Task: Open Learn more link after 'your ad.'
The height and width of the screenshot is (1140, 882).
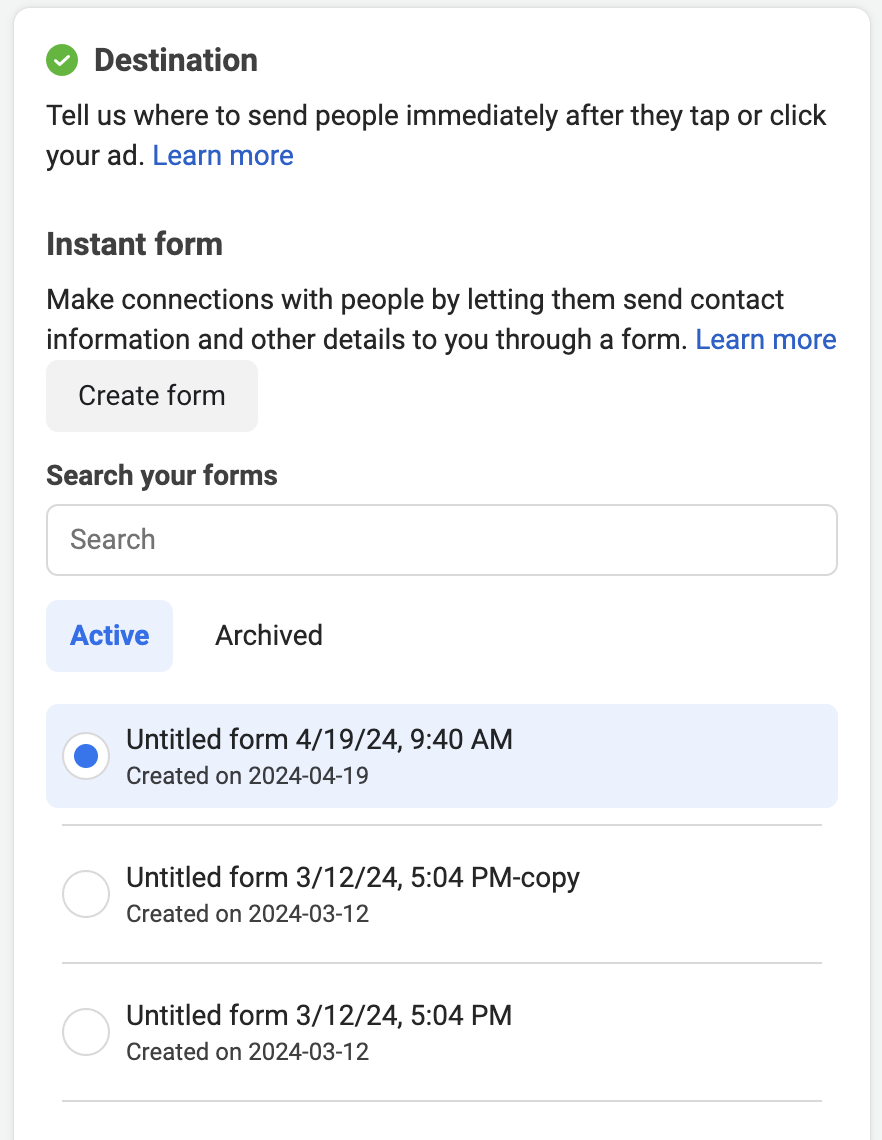Action: [222, 156]
